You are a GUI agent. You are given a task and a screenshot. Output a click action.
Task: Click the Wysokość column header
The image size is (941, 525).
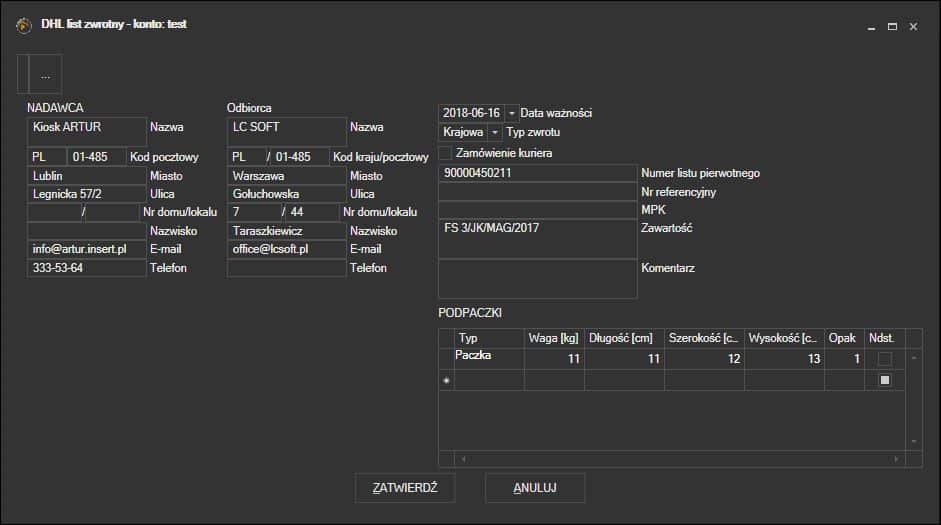[784, 338]
